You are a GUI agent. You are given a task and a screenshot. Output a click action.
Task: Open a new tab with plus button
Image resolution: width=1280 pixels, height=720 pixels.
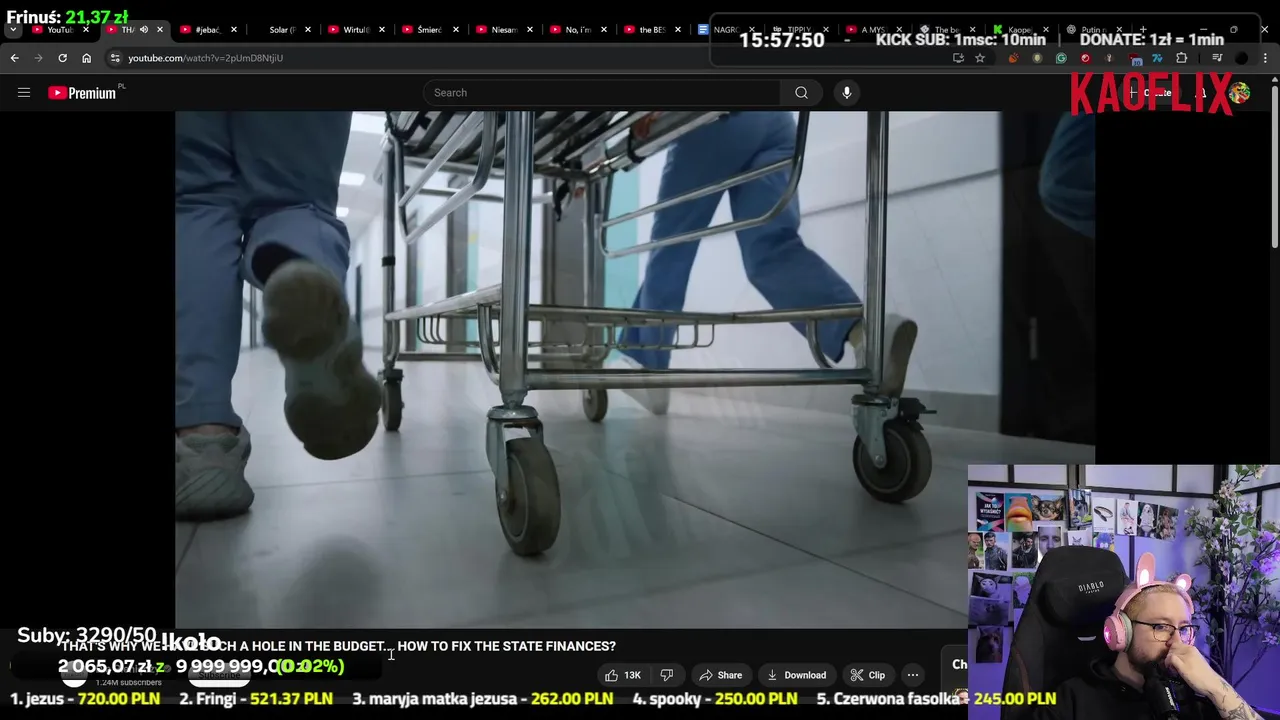point(1143,30)
